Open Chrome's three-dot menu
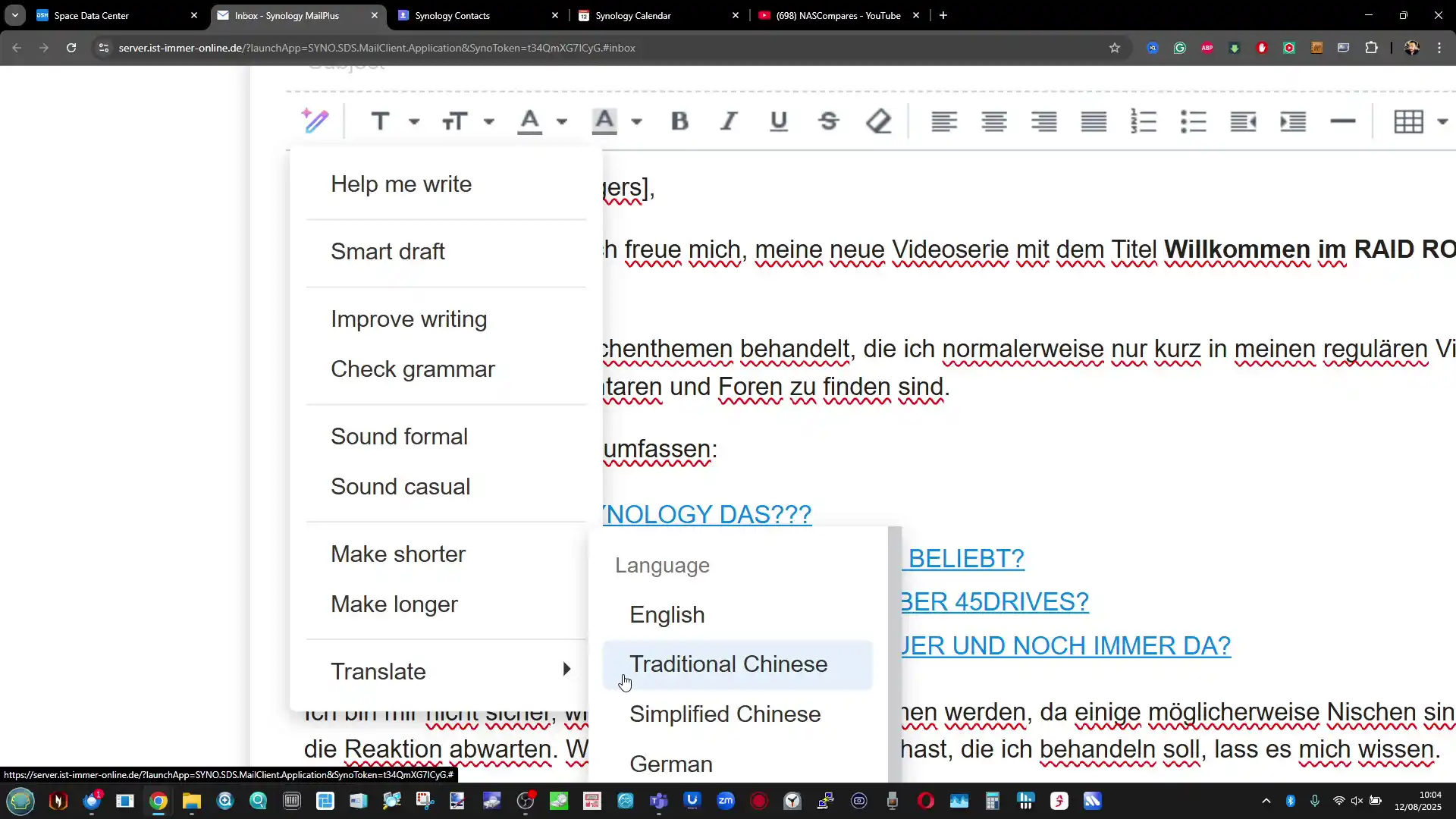 pos(1439,48)
